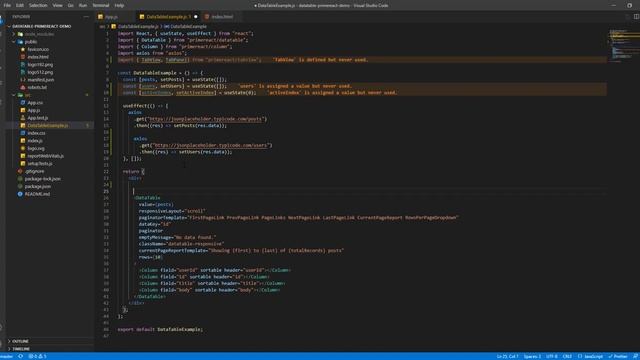Switch to the App.js editor tab
The width and height of the screenshot is (640, 360).
[111, 17]
